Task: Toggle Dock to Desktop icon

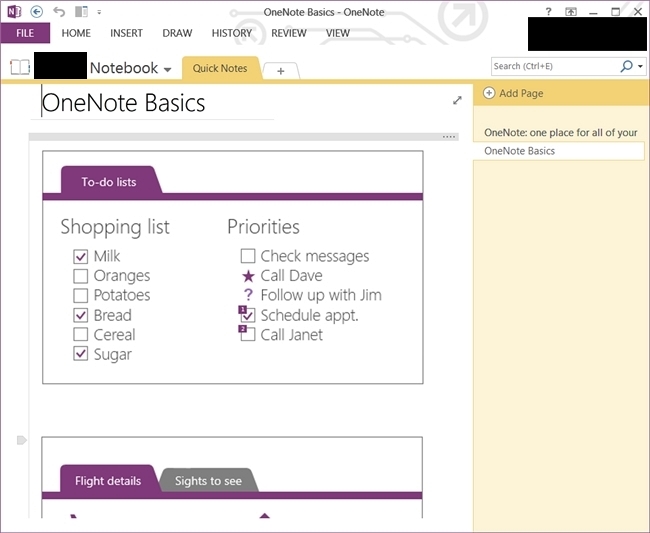Action: click(x=81, y=12)
